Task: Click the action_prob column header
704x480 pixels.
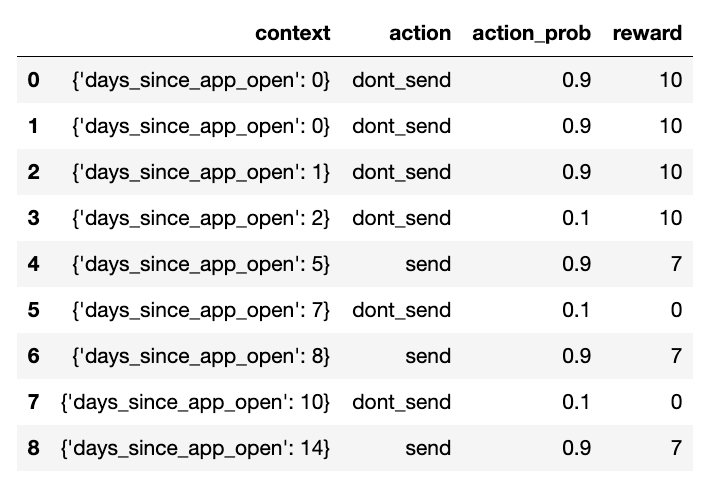Action: 531,34
